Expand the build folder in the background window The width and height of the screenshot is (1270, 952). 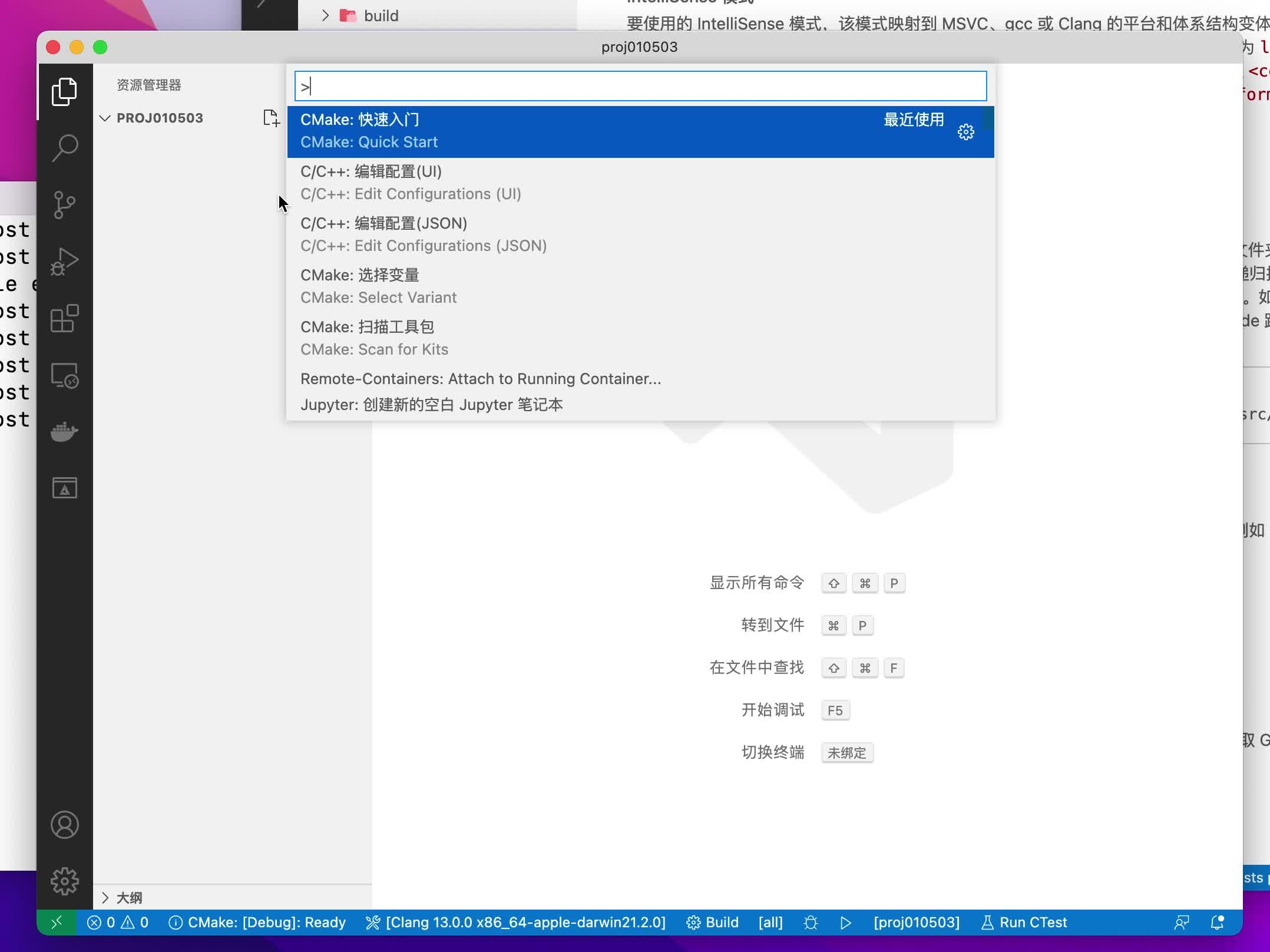pos(325,15)
